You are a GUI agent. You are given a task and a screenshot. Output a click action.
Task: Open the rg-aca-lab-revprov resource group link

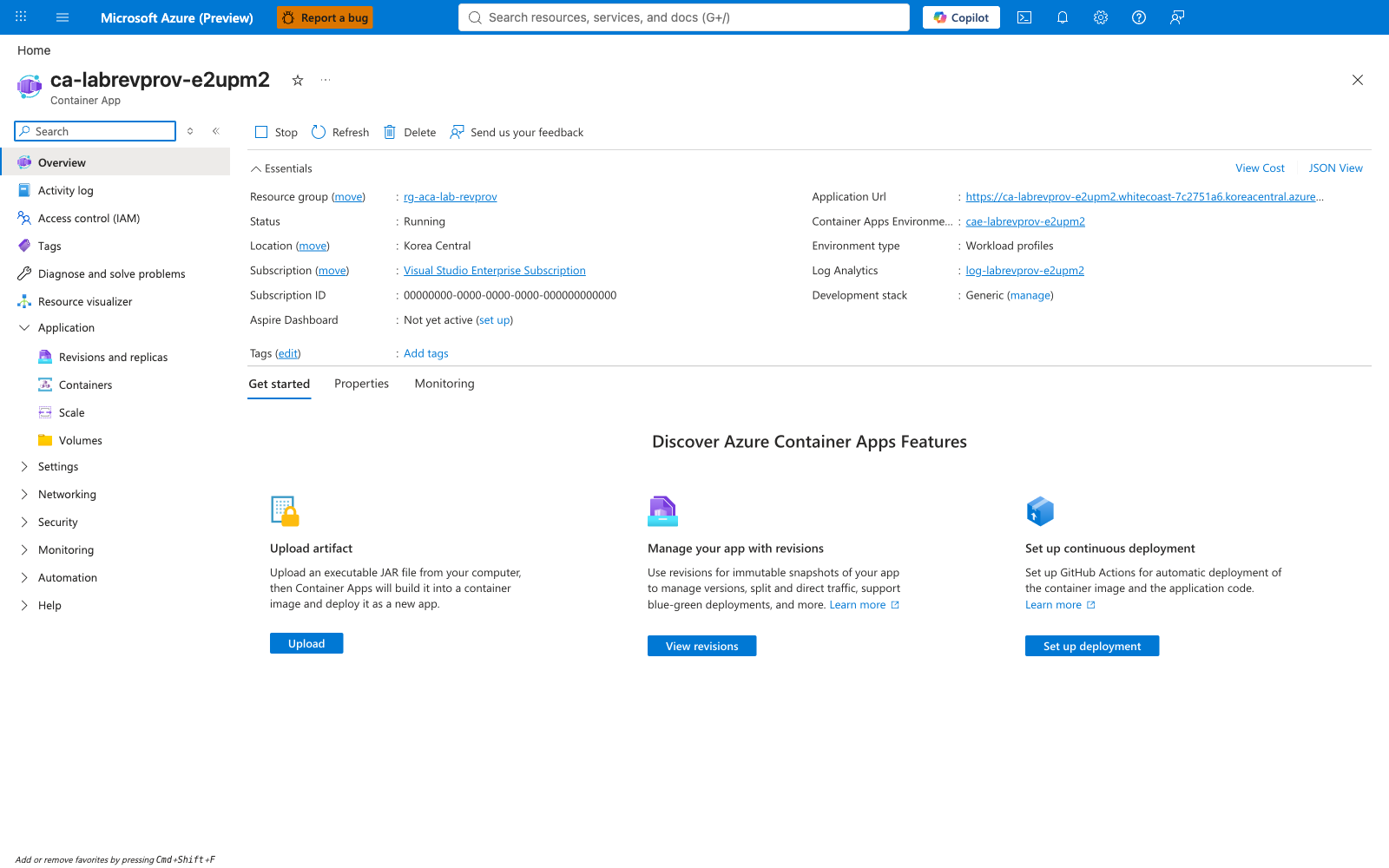click(x=451, y=197)
